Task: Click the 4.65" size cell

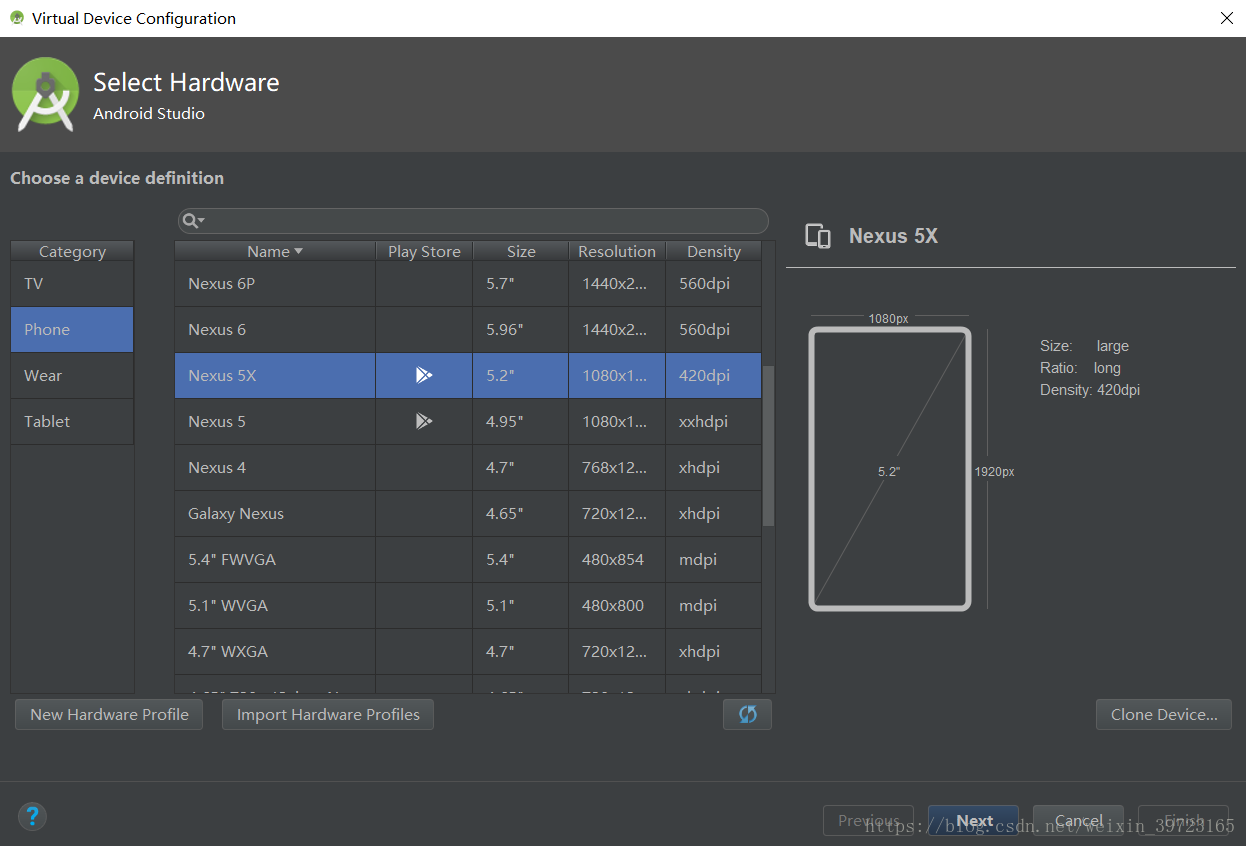Action: tap(520, 514)
